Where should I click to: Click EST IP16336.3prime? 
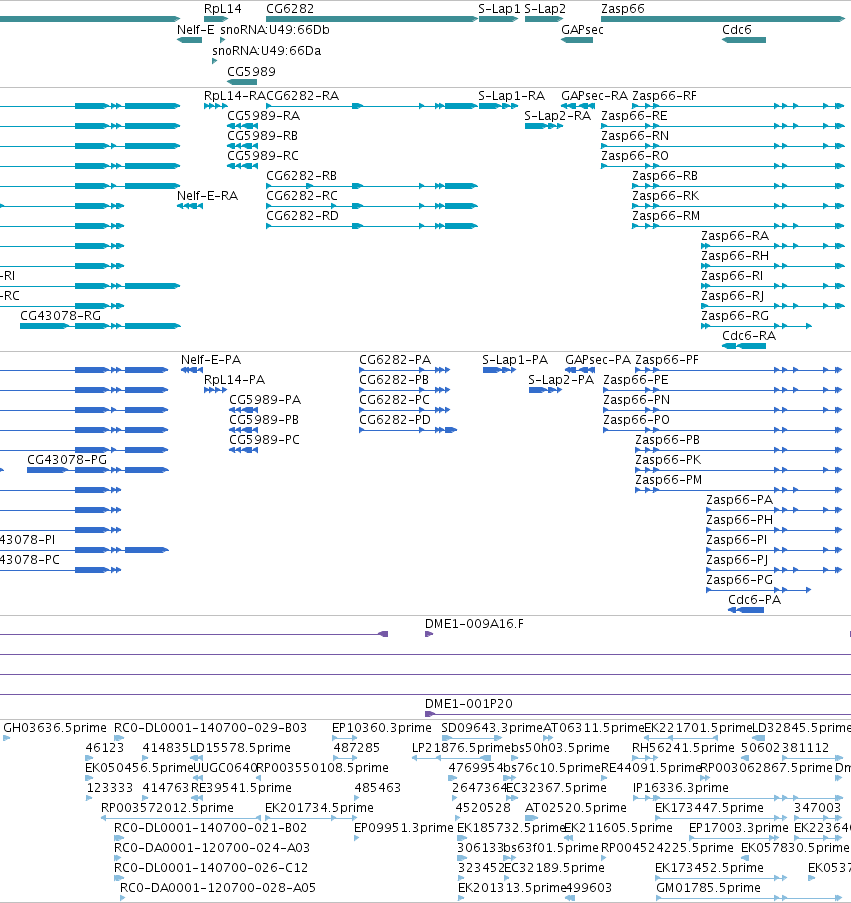[x=681, y=787]
